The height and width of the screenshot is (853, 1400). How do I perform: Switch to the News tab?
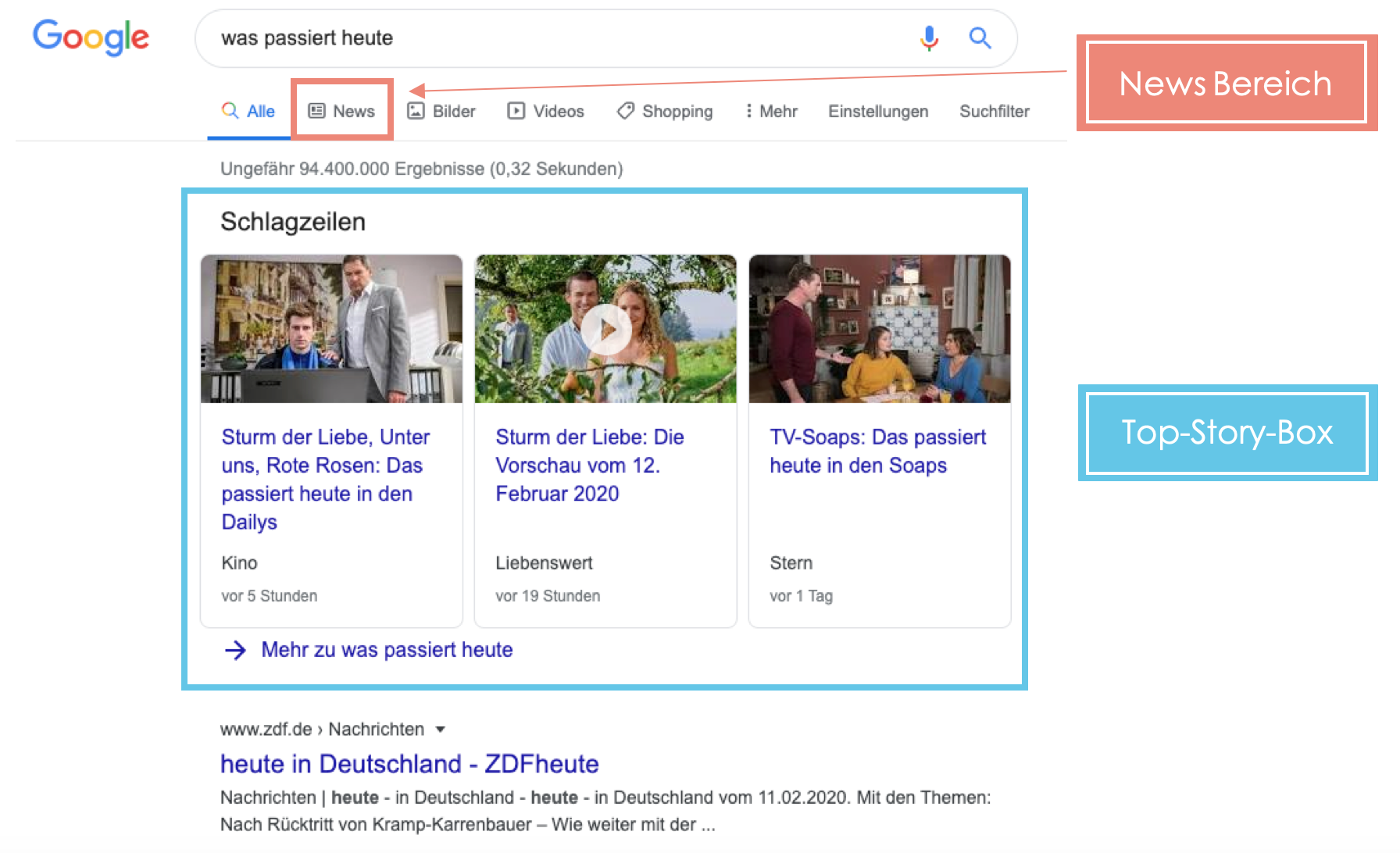tap(341, 111)
